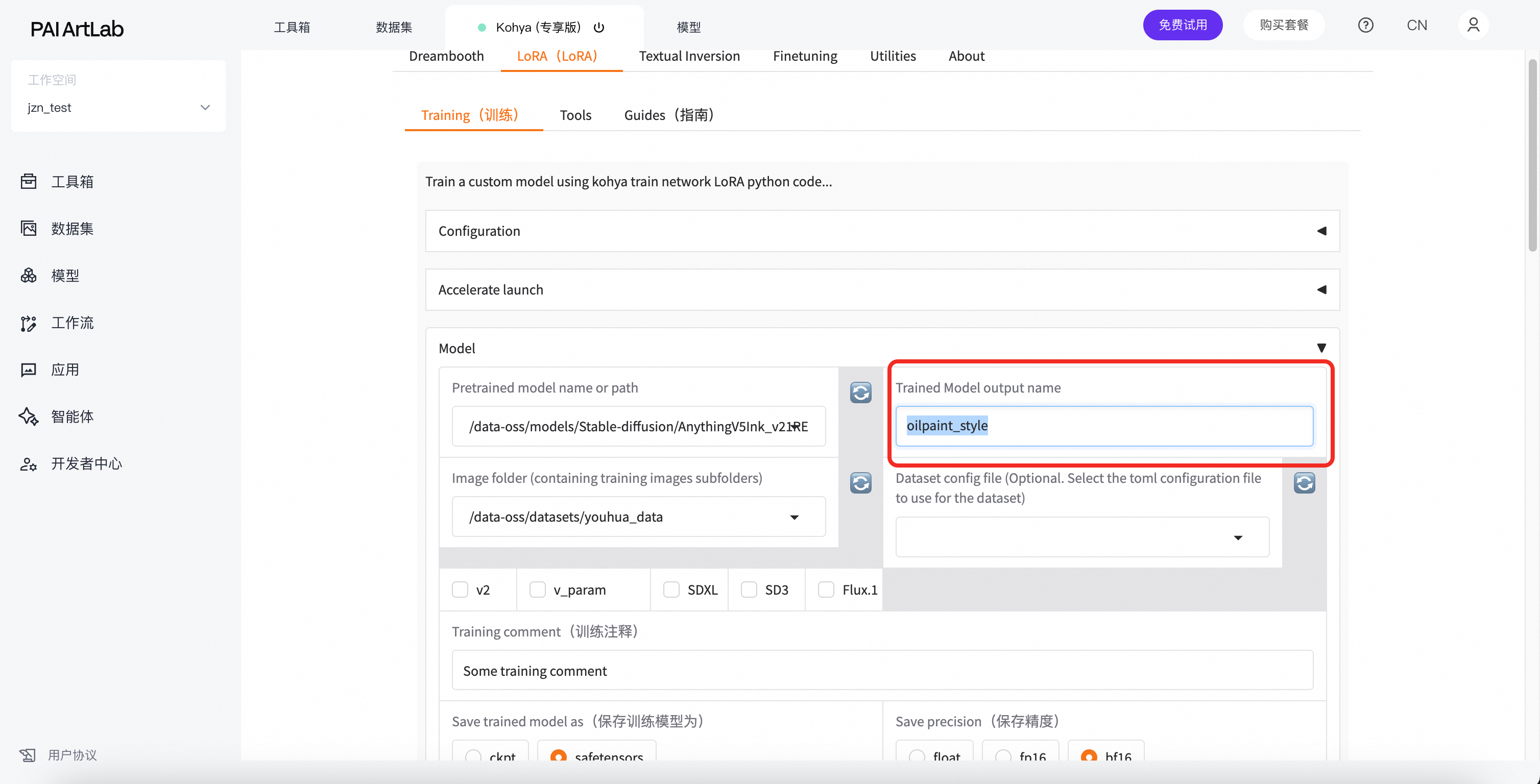Open 开发者中心 in the sidebar
This screenshot has height=784, width=1540.
click(x=86, y=463)
